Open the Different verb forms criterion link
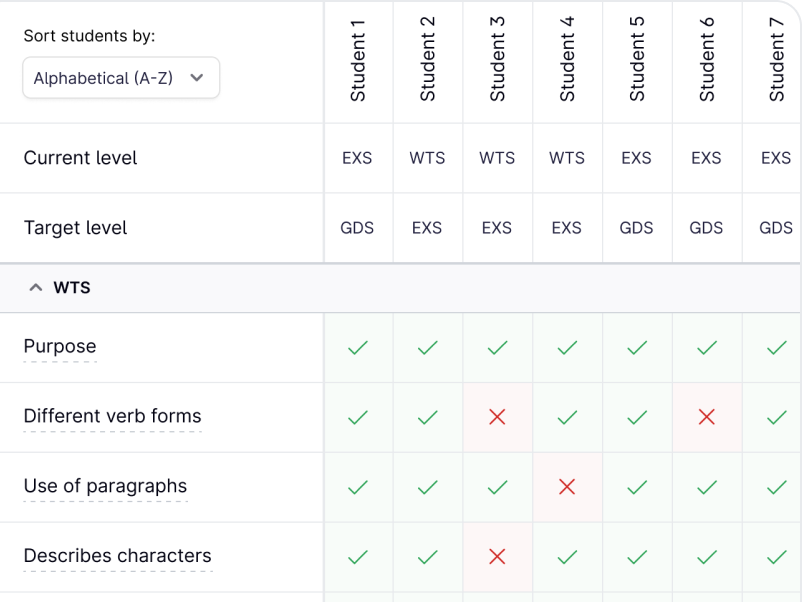 click(112, 417)
